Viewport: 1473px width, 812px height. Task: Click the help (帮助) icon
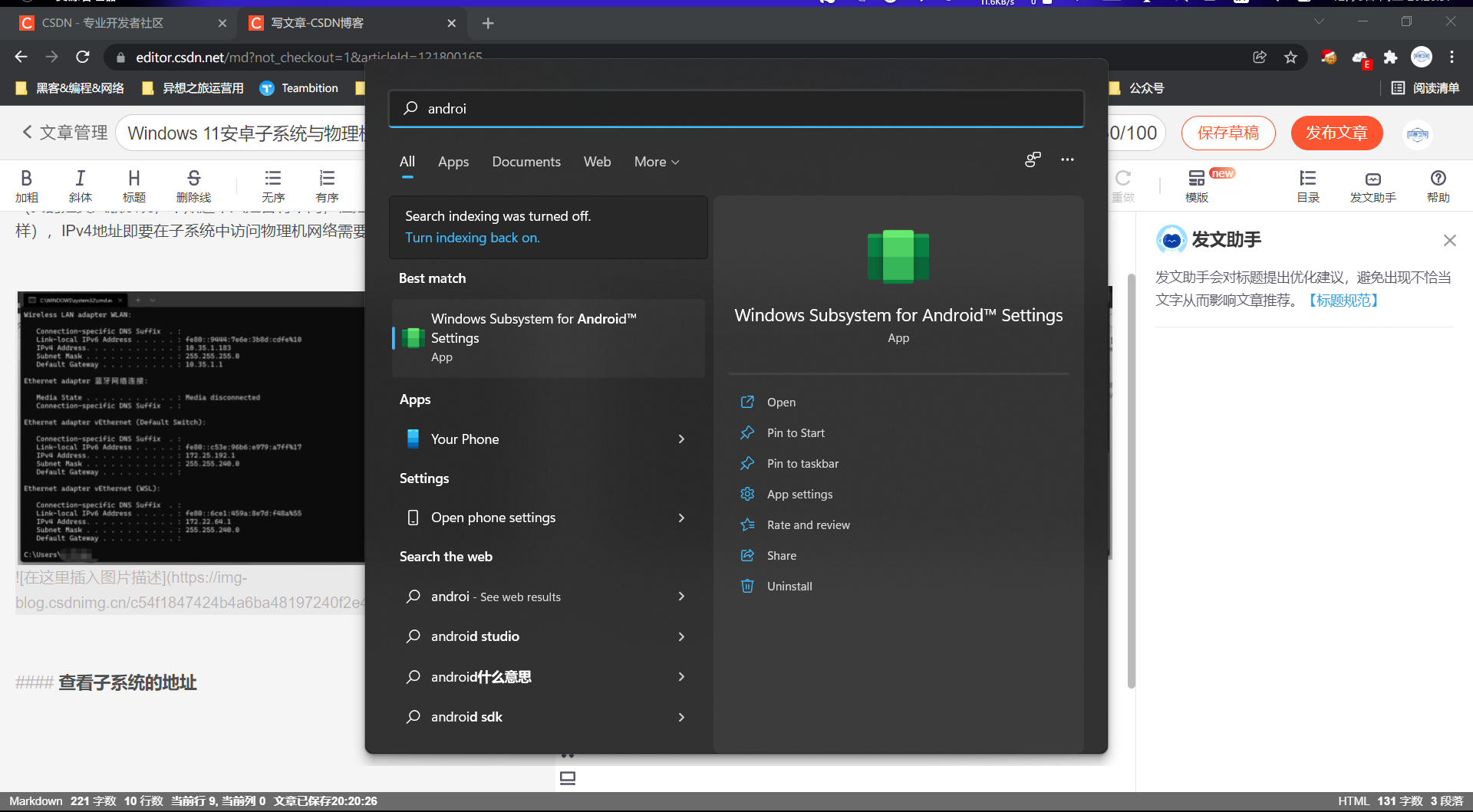click(1438, 179)
